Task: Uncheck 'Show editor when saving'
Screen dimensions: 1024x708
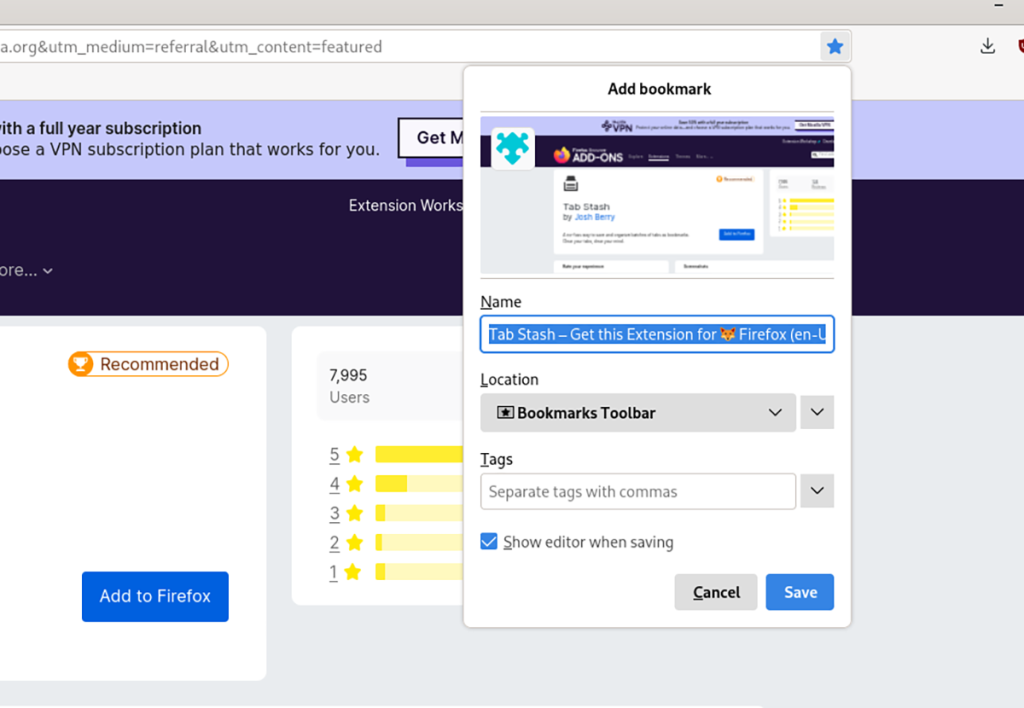Action: [x=489, y=540]
